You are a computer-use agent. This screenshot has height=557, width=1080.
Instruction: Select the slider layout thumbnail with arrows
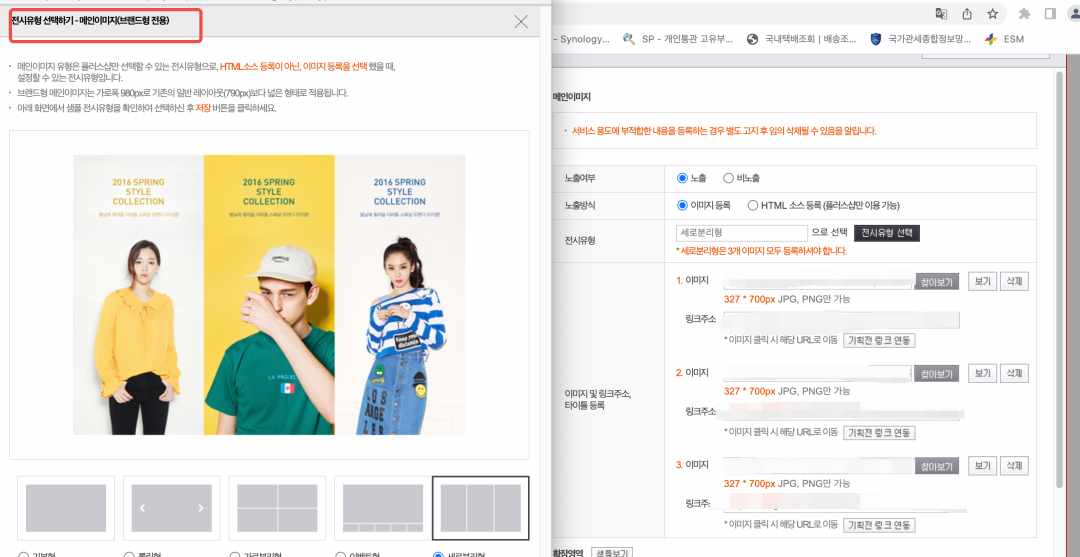point(172,508)
